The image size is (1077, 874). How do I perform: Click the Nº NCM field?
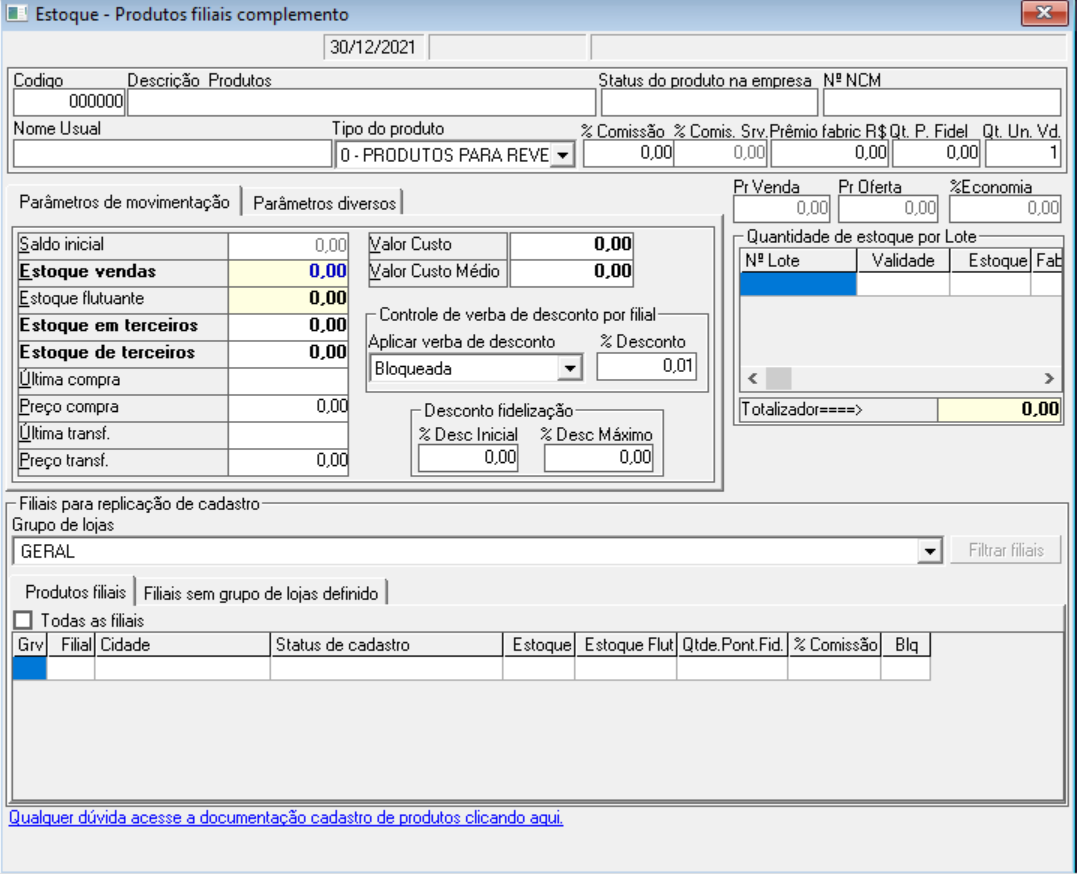coord(941,102)
